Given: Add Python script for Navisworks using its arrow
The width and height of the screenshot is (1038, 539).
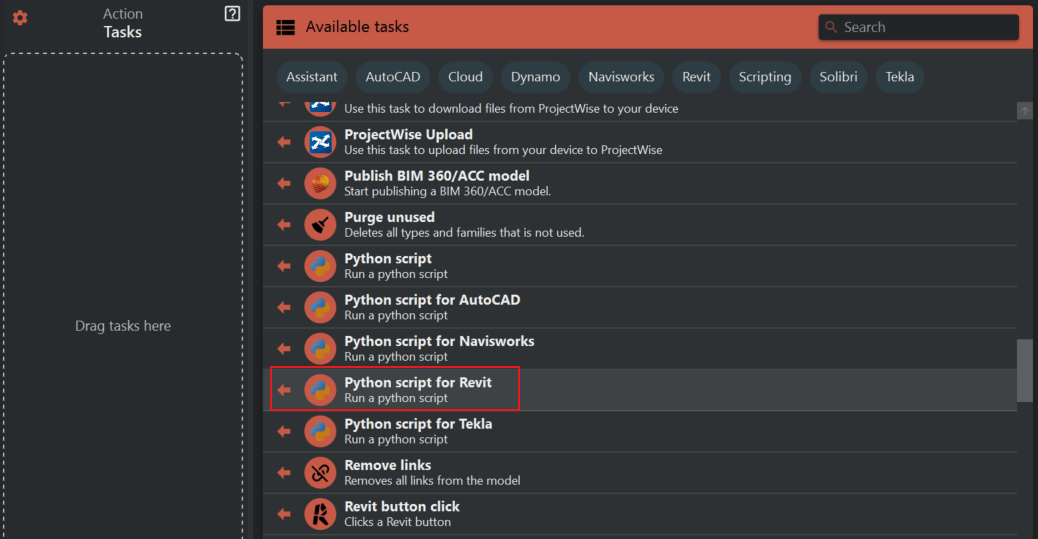Looking at the screenshot, I should click(284, 349).
